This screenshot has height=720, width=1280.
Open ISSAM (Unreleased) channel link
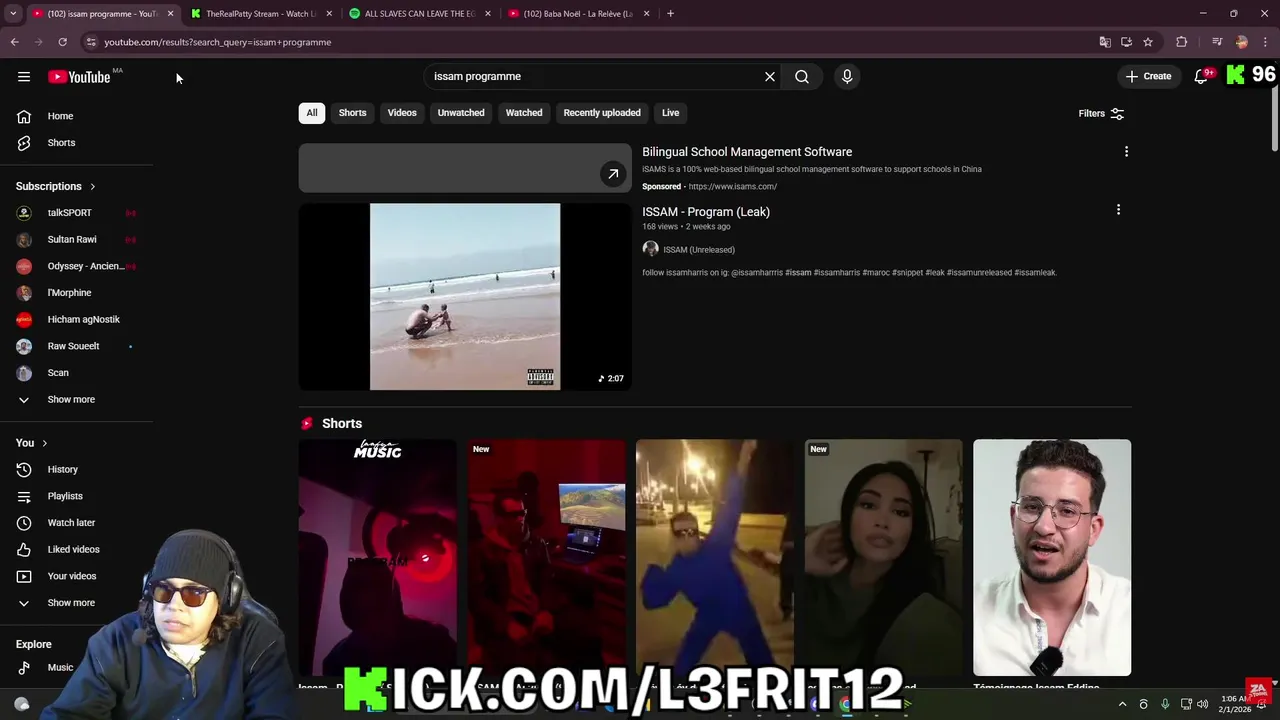coord(699,250)
